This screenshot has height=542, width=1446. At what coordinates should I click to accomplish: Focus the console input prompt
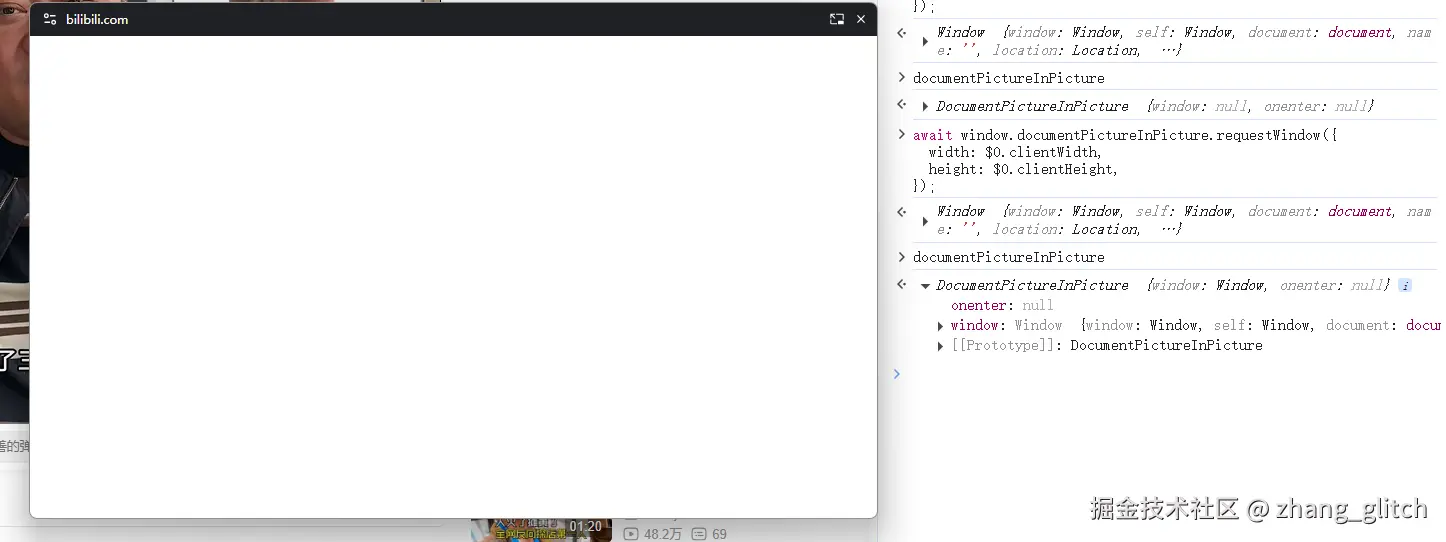pyautogui.click(x=1170, y=374)
